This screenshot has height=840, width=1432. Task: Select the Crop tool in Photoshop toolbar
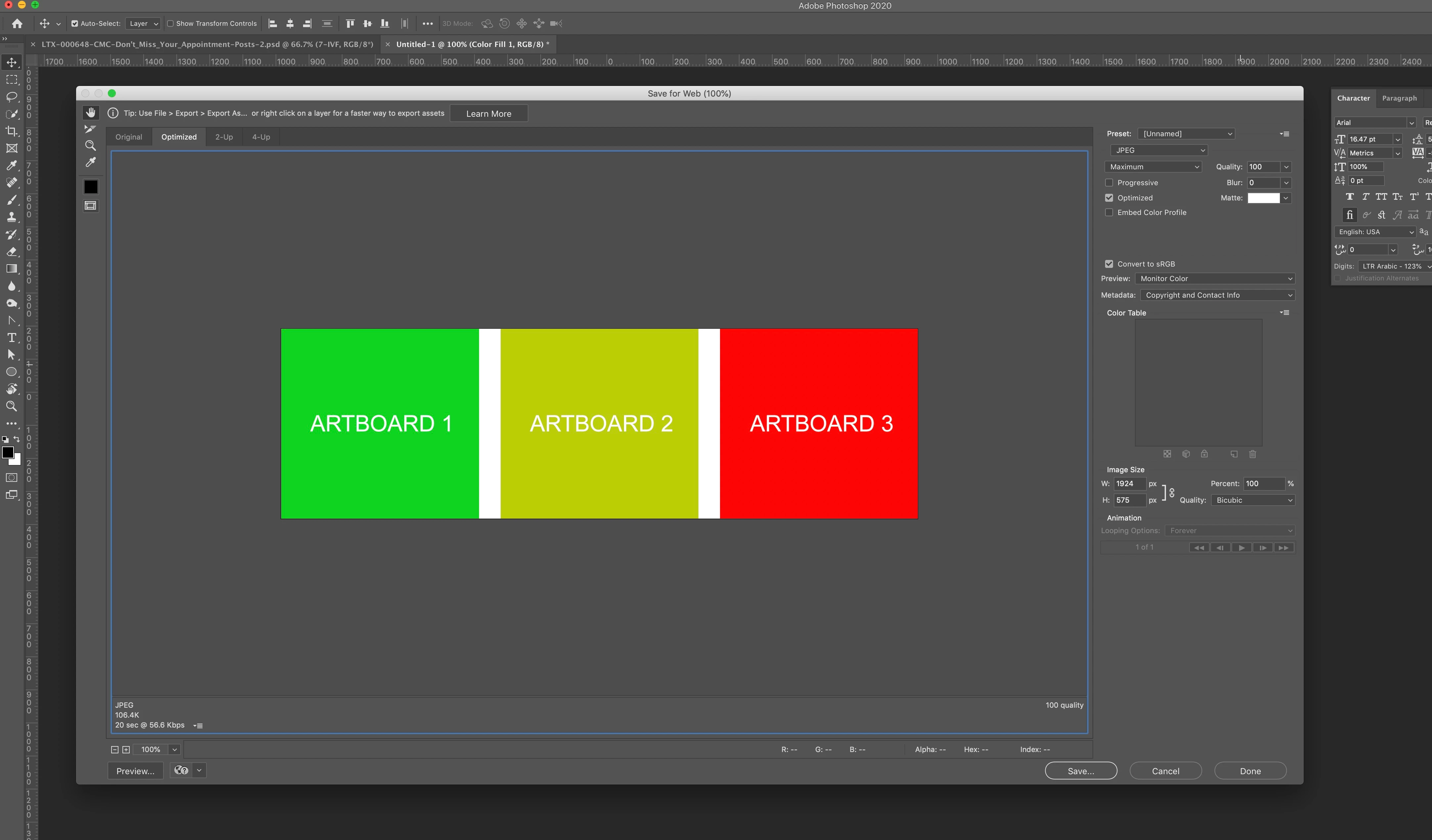[11, 131]
